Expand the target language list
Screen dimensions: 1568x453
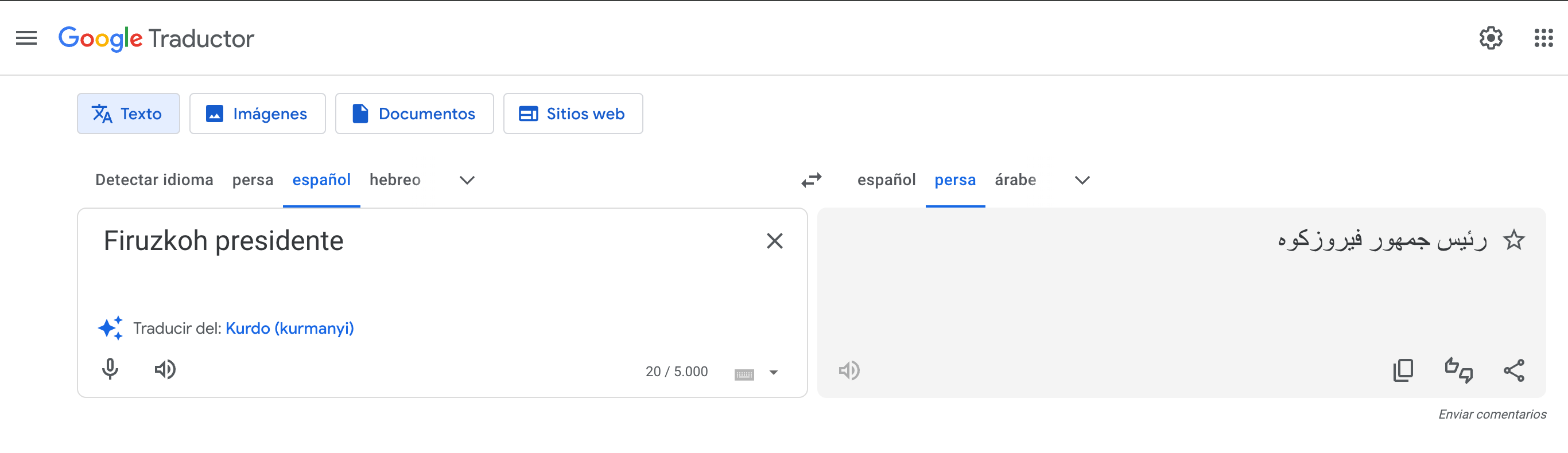pyautogui.click(x=1082, y=180)
